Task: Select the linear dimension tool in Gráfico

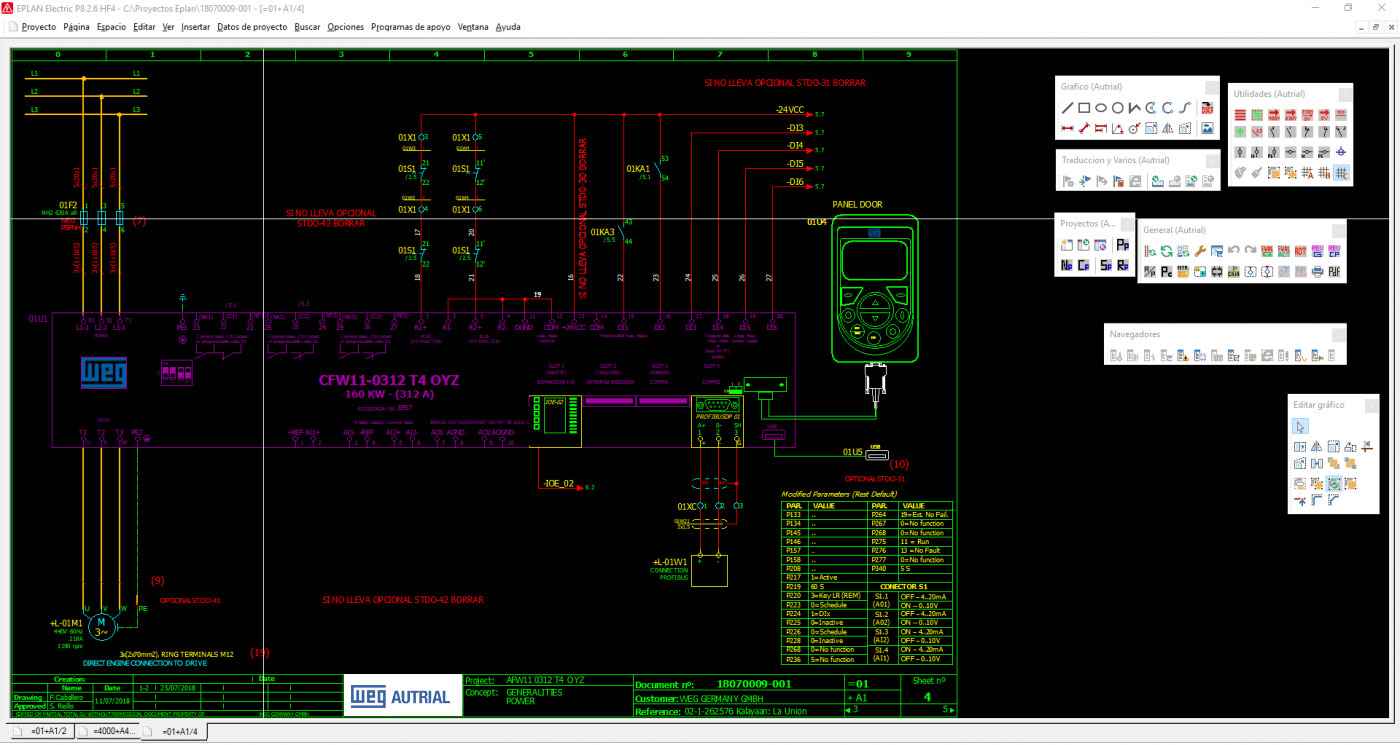Action: click(1068, 128)
